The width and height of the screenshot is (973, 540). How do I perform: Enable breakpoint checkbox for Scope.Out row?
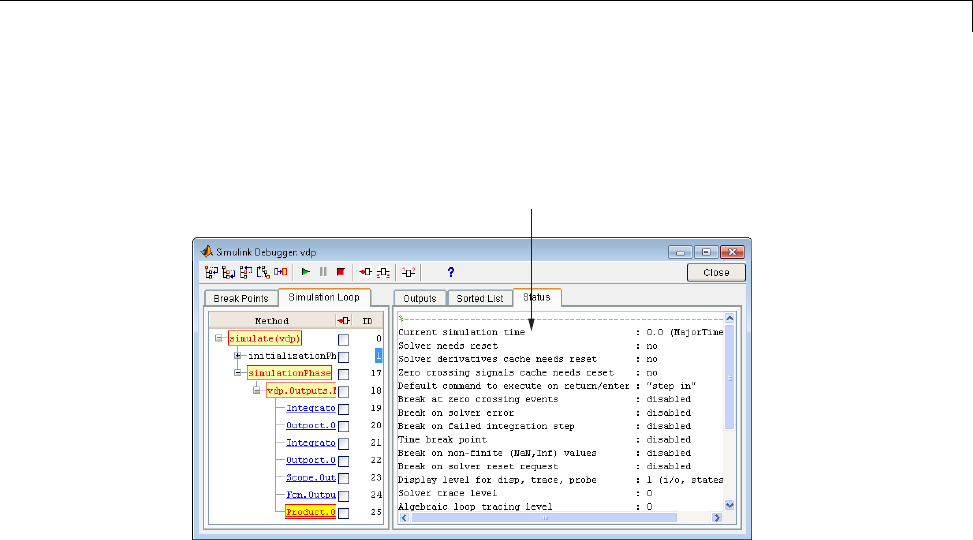coord(343,479)
